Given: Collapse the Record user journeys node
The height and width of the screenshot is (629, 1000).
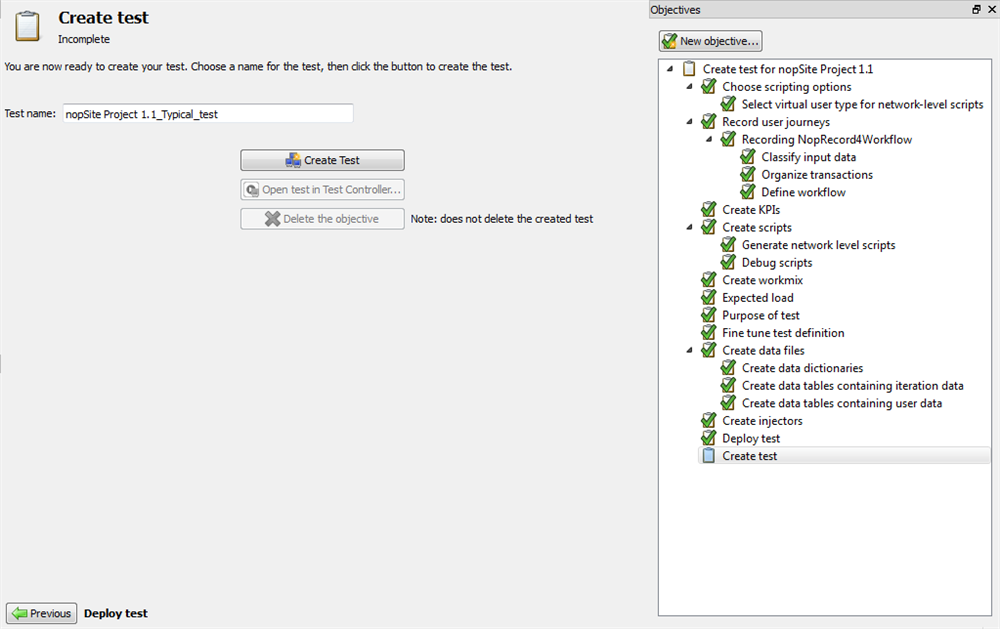Looking at the screenshot, I should pos(689,122).
